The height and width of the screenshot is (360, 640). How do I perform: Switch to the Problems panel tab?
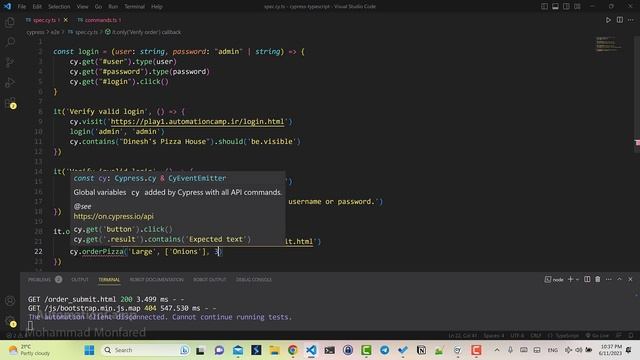45,280
